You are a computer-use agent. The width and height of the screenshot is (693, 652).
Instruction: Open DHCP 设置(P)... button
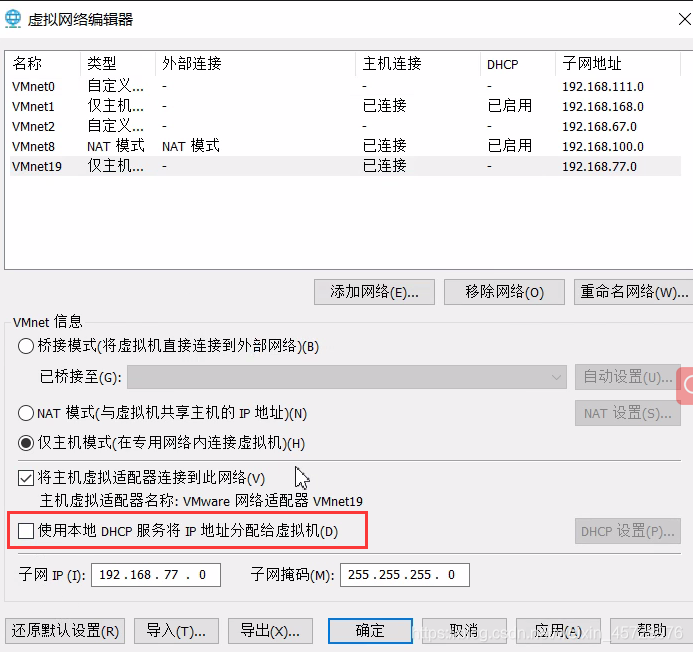(627, 531)
